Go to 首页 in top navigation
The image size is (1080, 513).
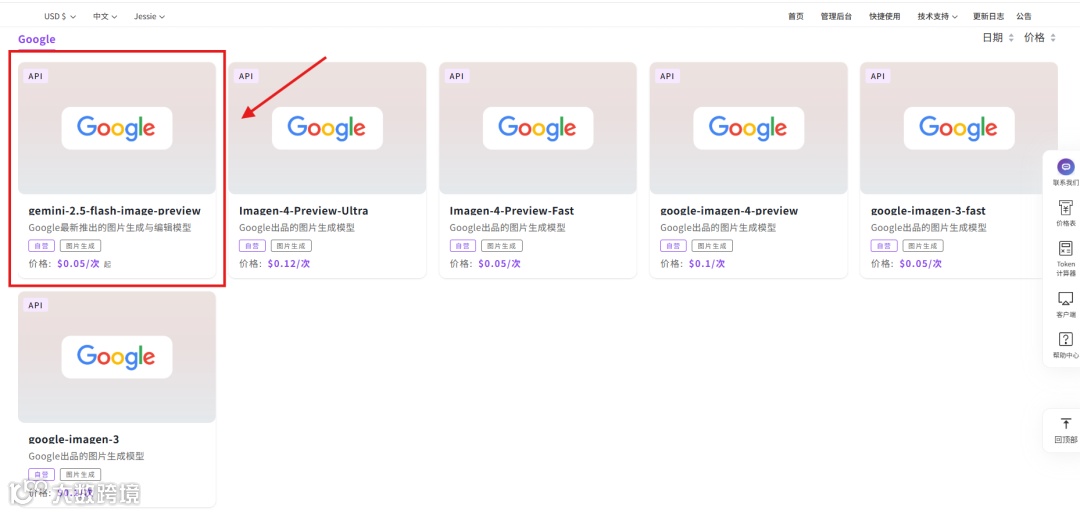pyautogui.click(x=796, y=17)
